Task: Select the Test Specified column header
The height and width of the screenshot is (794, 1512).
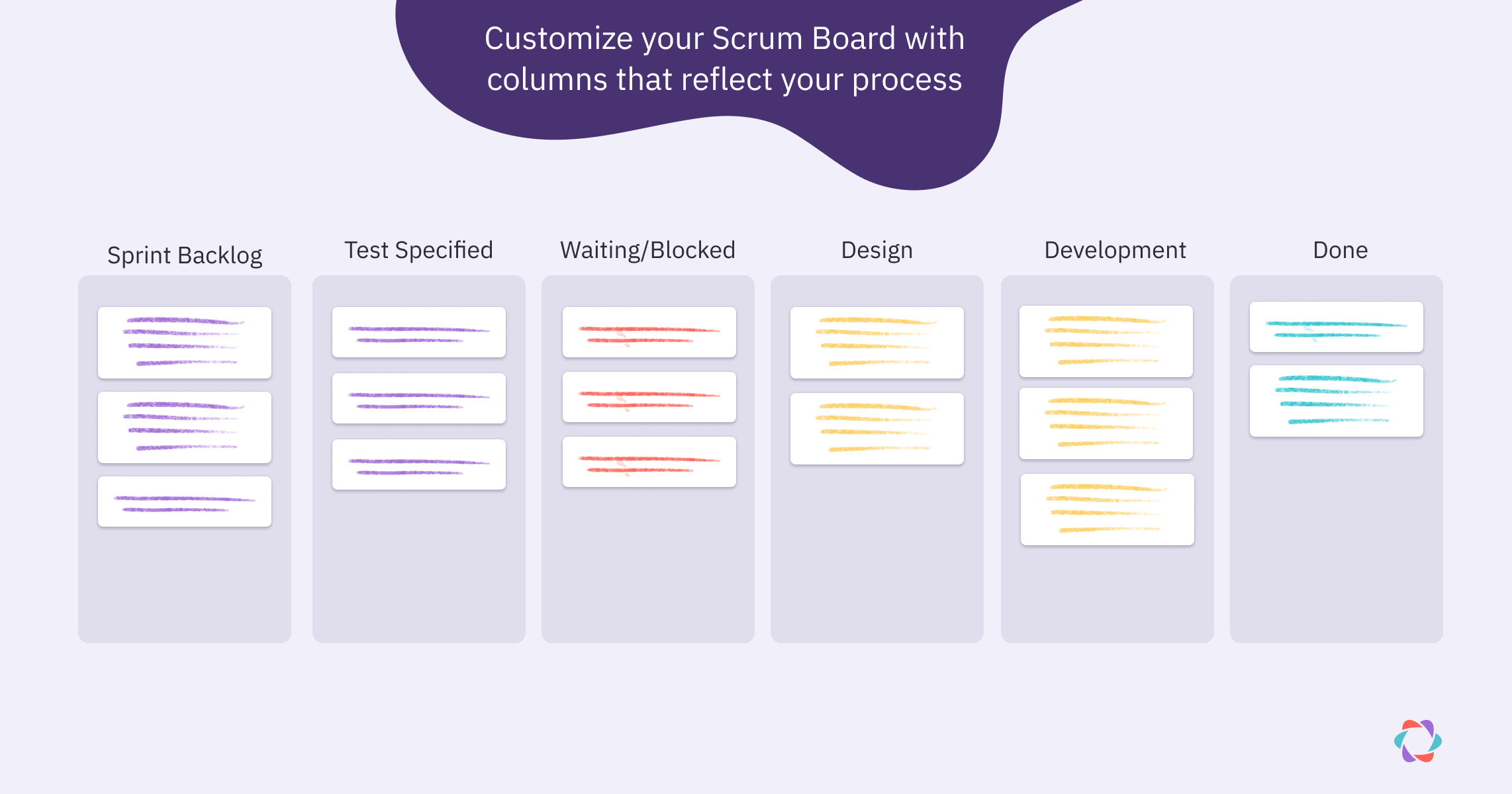Action: 418,250
